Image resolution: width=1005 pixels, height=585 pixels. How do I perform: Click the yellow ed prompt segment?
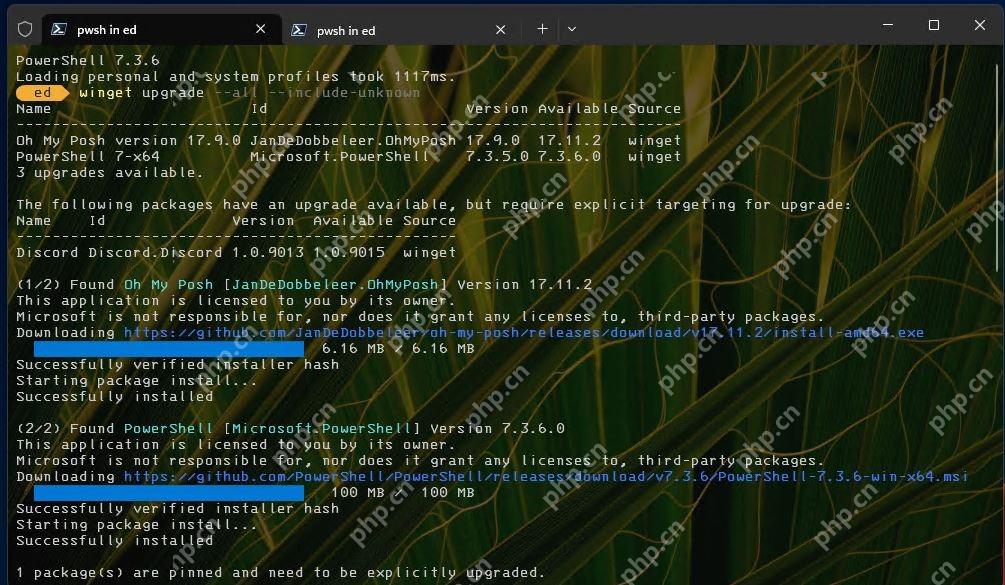tap(42, 93)
